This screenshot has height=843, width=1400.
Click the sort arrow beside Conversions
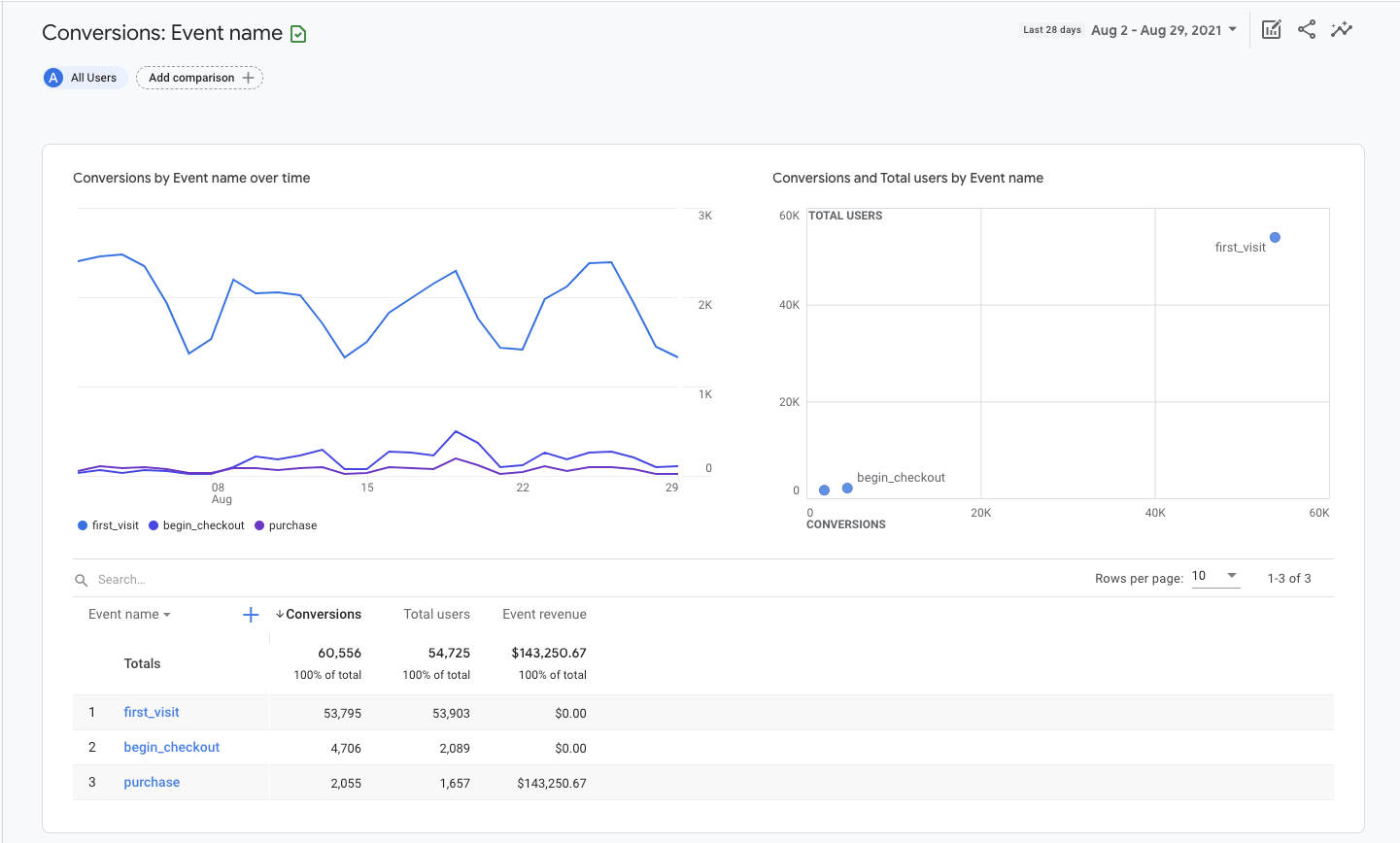280,614
